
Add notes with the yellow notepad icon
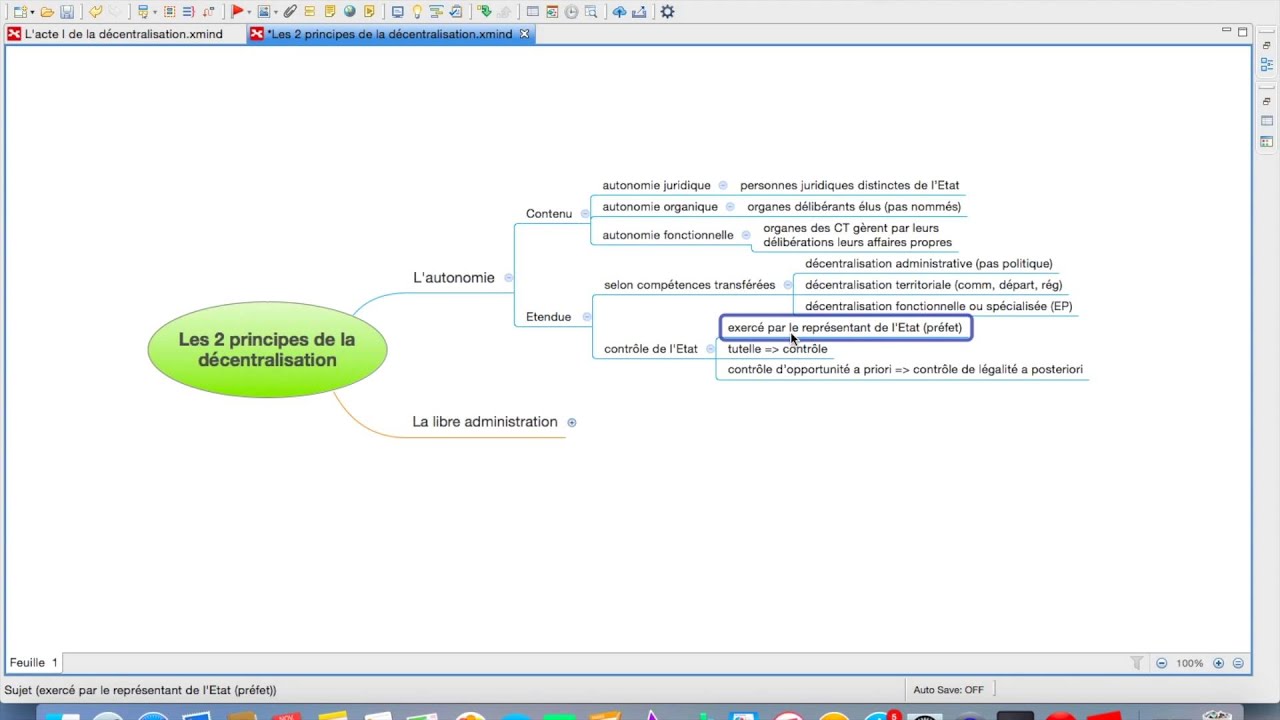click(330, 12)
